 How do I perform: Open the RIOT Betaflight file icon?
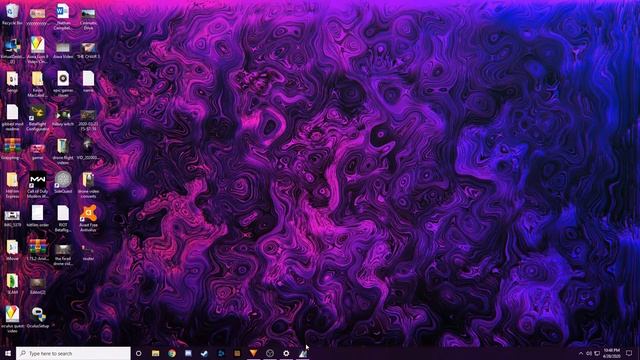click(x=63, y=218)
